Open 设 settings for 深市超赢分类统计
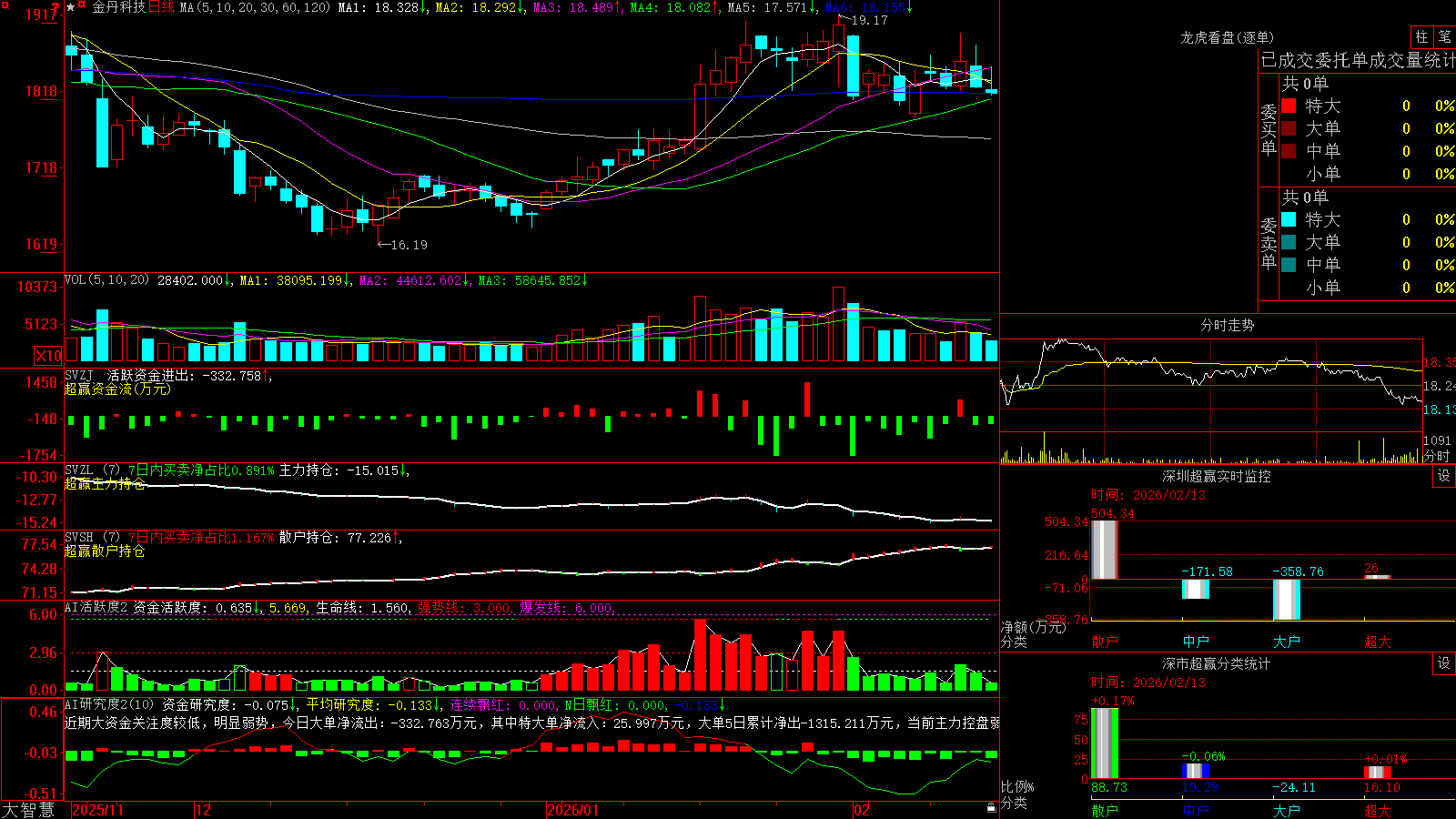 click(x=1444, y=664)
